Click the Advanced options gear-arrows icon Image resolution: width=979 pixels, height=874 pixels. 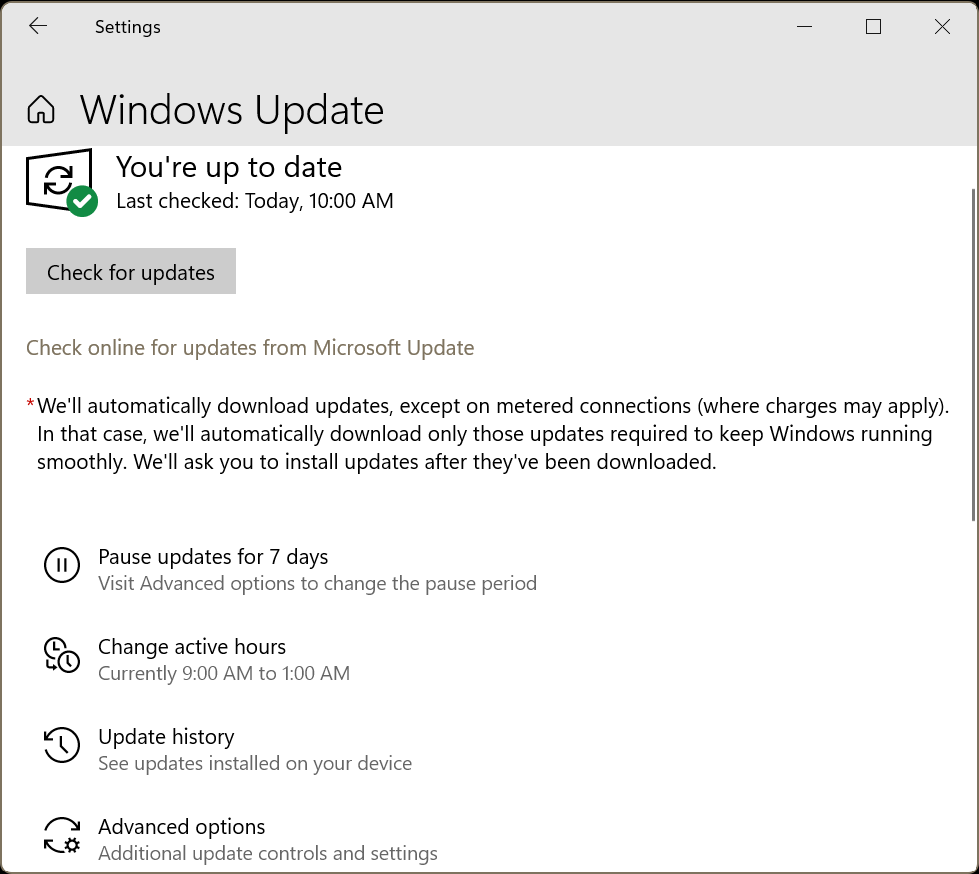point(62,835)
